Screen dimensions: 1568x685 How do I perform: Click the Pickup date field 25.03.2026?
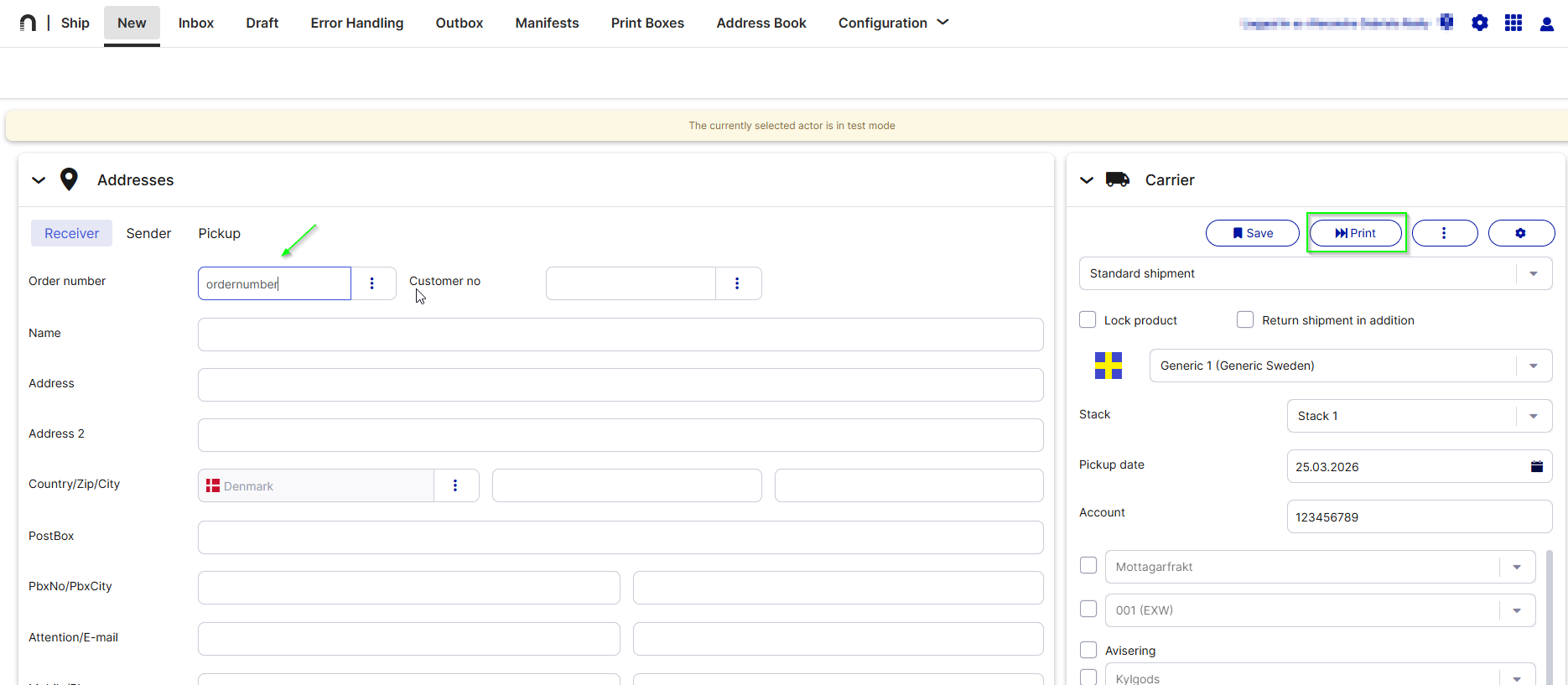1420,466
